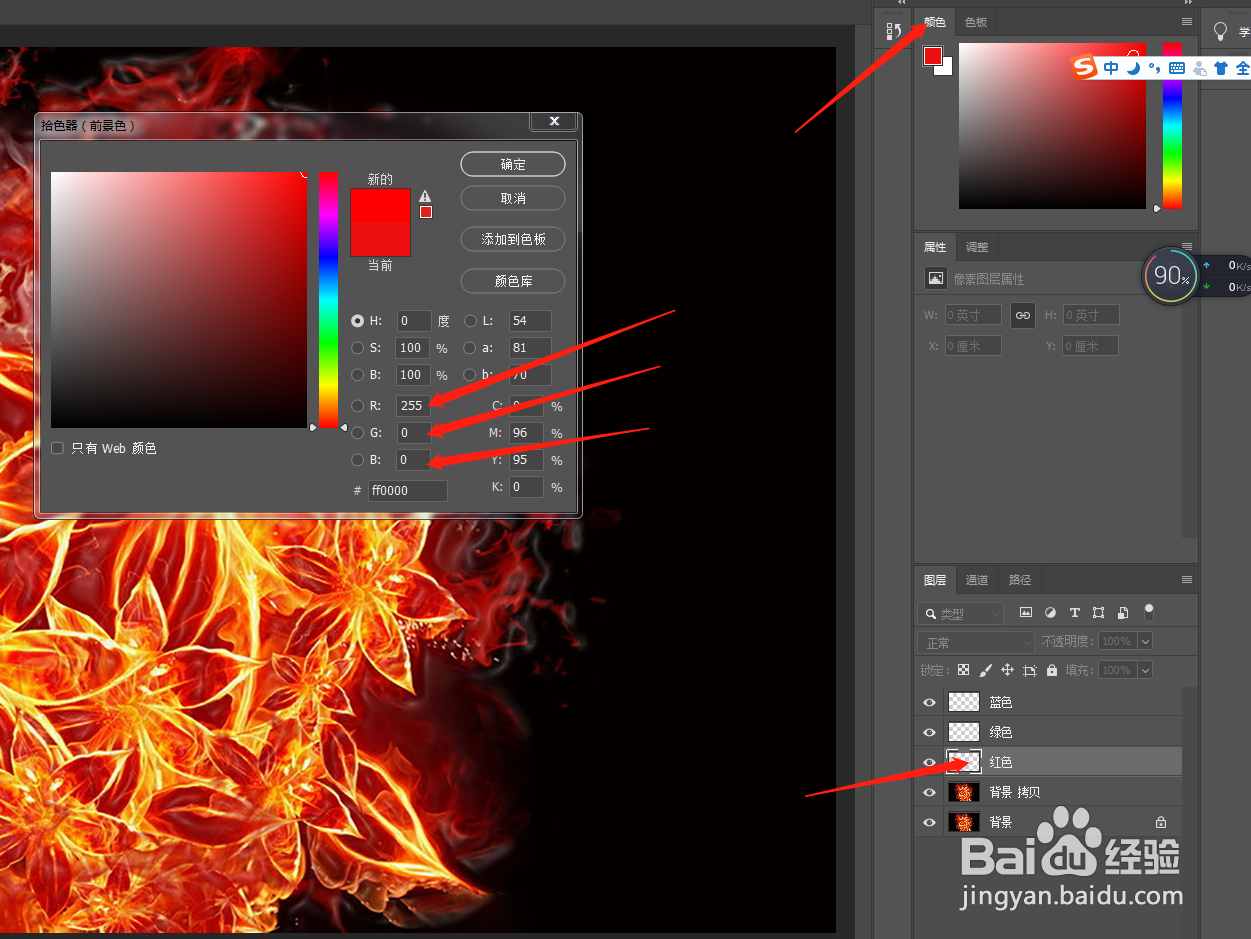The image size is (1251, 939).
Task: Enable 只有 Web 颜色 checkbox
Action: click(58, 448)
